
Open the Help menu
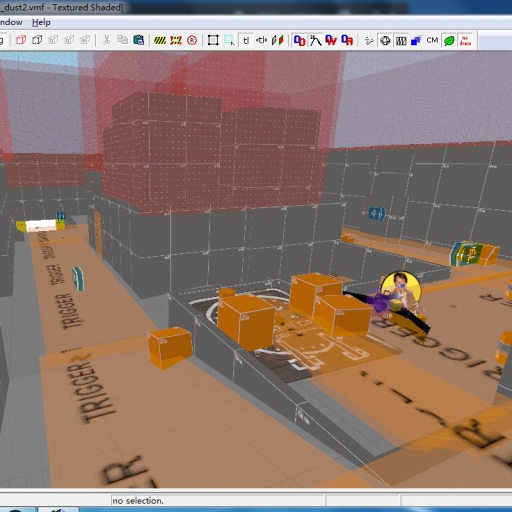(x=41, y=22)
